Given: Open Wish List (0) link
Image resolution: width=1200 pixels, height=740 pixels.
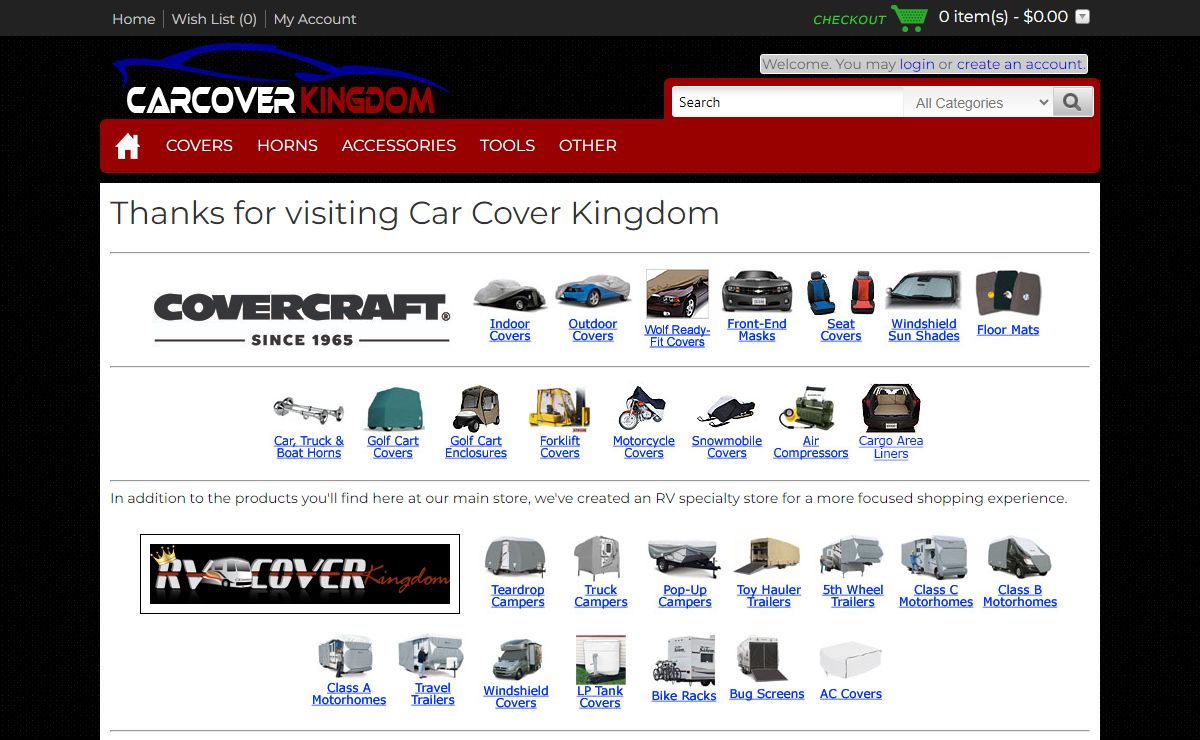Looking at the screenshot, I should coord(214,19).
